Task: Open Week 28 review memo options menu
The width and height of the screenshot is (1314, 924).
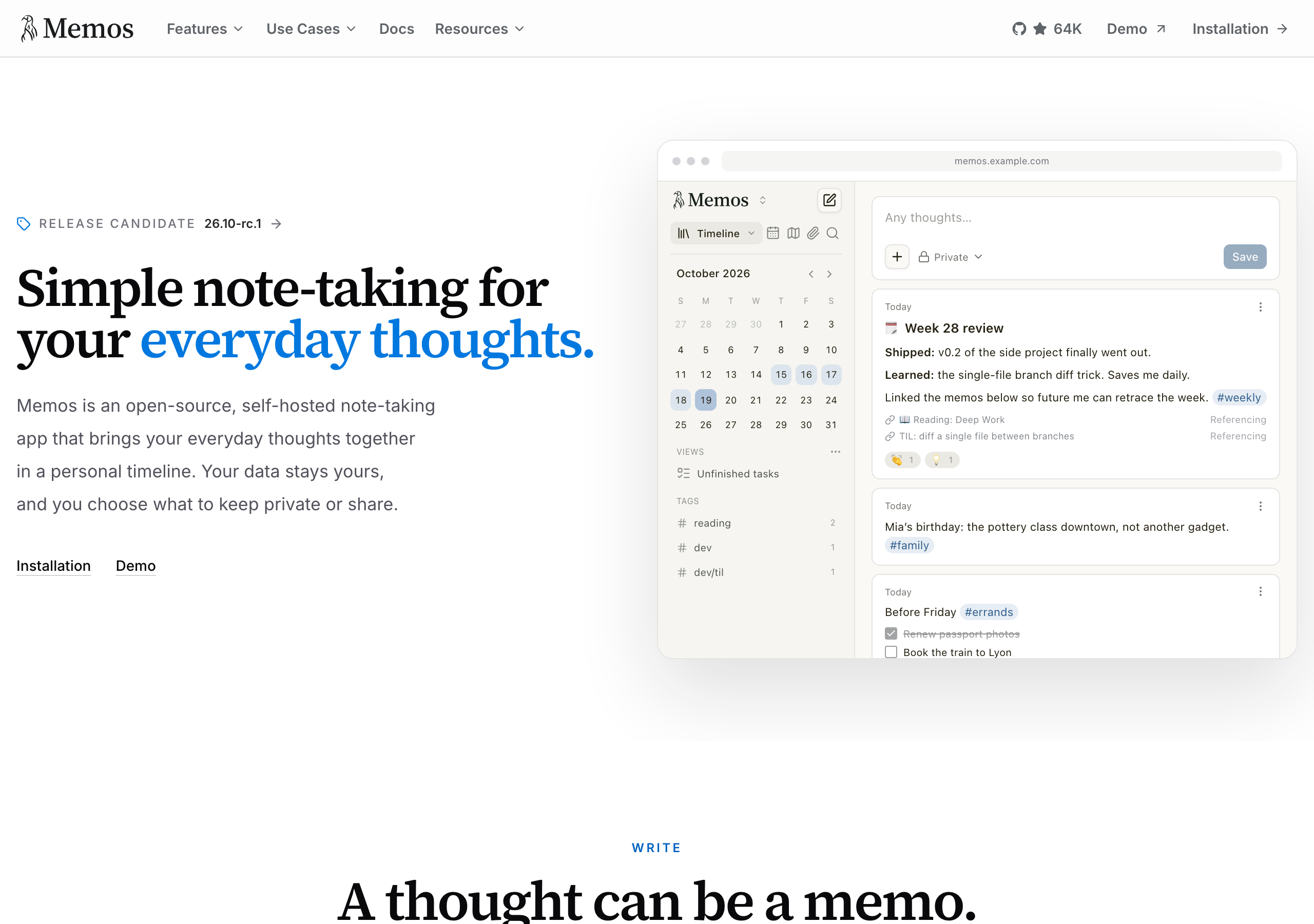Action: (x=1260, y=307)
